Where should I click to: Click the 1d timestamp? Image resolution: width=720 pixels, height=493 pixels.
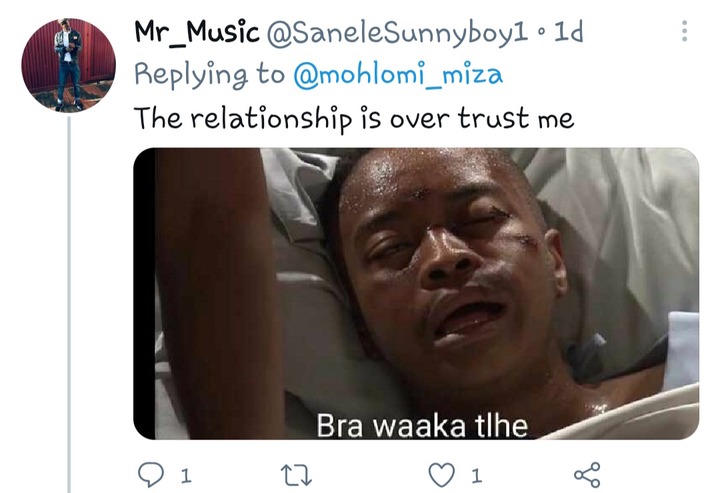pyautogui.click(x=568, y=32)
